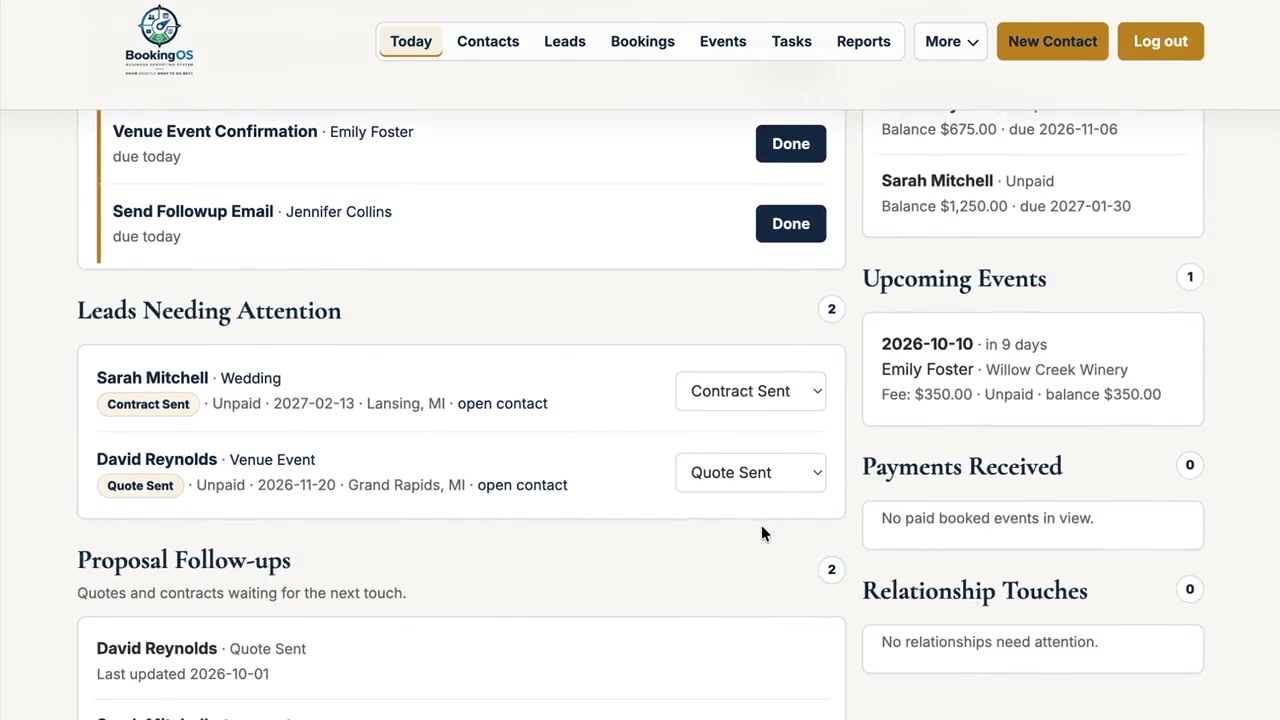The height and width of the screenshot is (720, 1280).
Task: Click Sarah Mitchell Unpaid balance entry
Action: click(x=1033, y=194)
